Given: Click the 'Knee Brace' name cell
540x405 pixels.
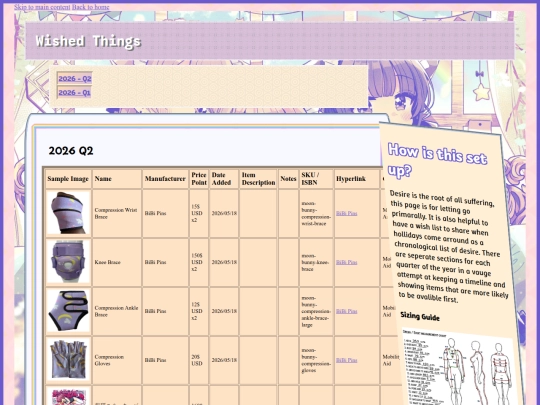Looking at the screenshot, I should [x=117, y=262].
